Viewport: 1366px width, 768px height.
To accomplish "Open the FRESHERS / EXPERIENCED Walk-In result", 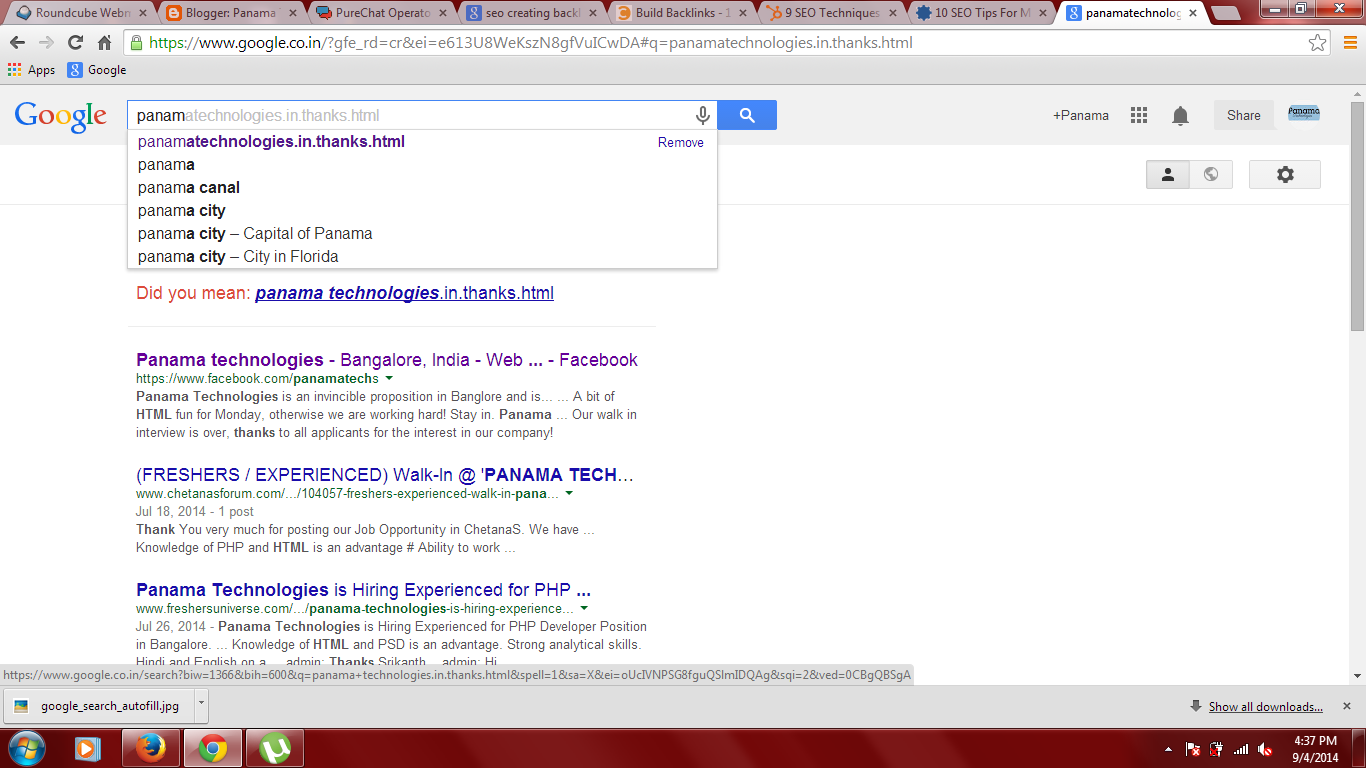I will coord(385,475).
